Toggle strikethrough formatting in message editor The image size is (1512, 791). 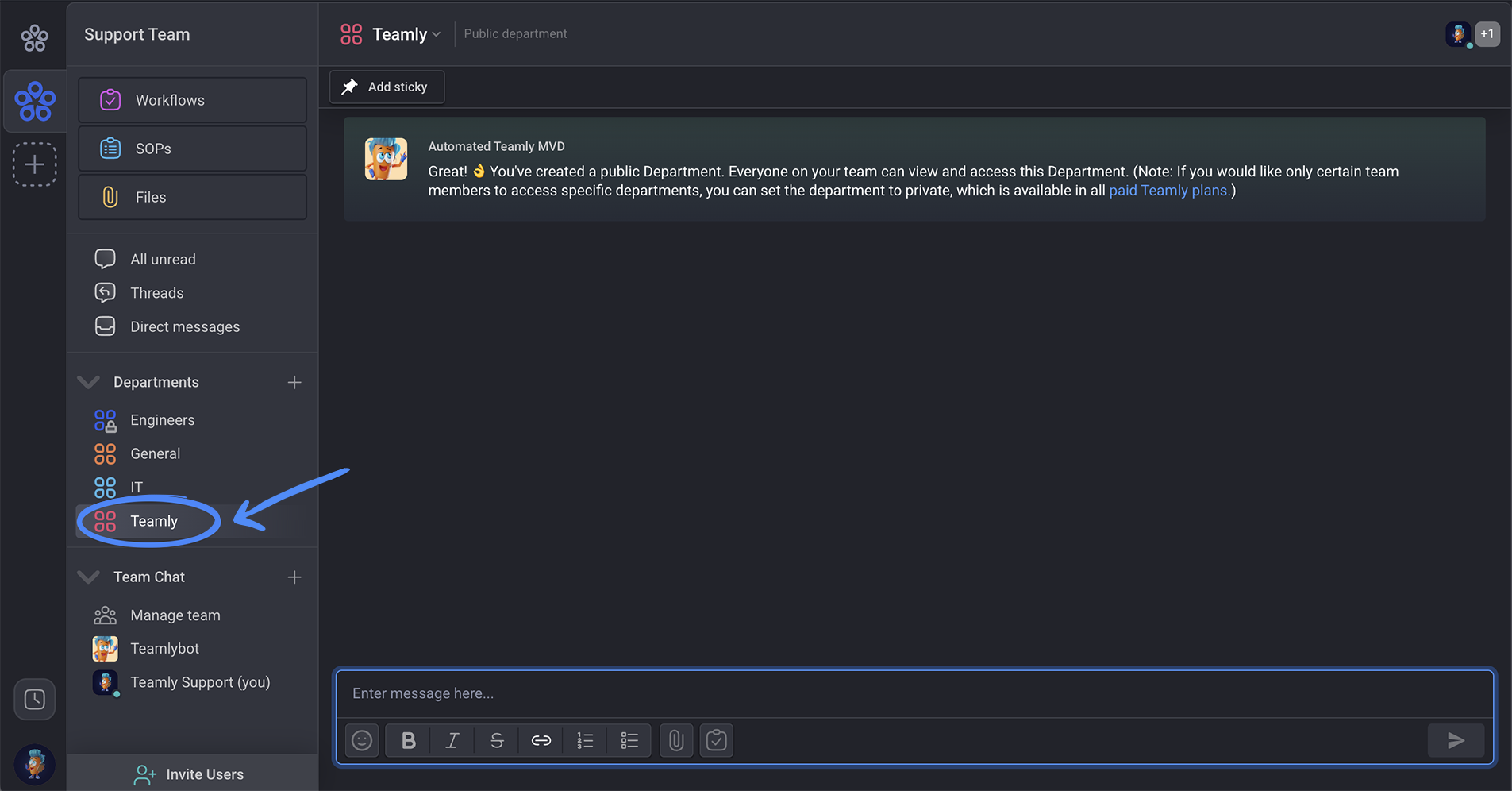tap(497, 740)
